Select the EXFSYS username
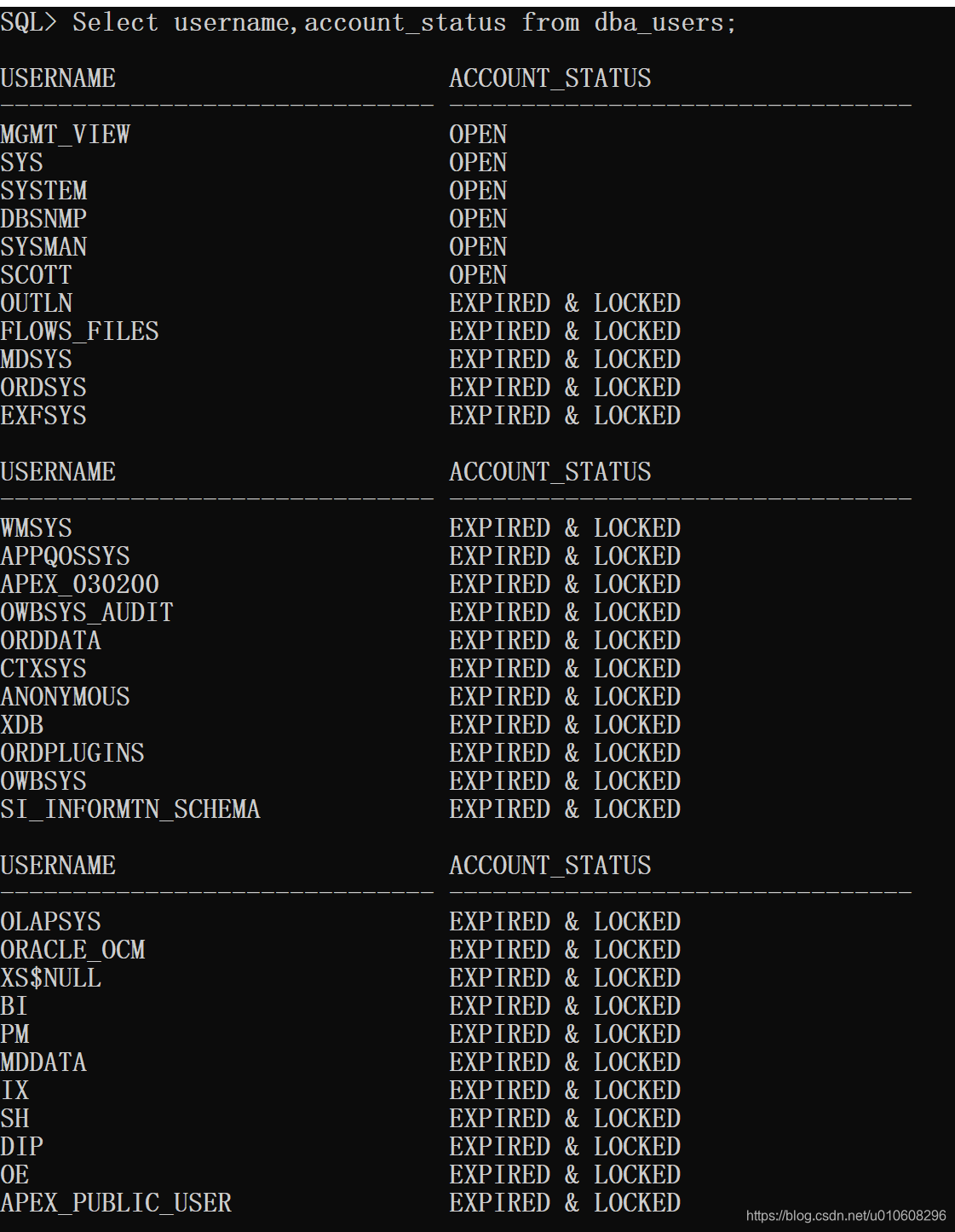 [x=43, y=416]
